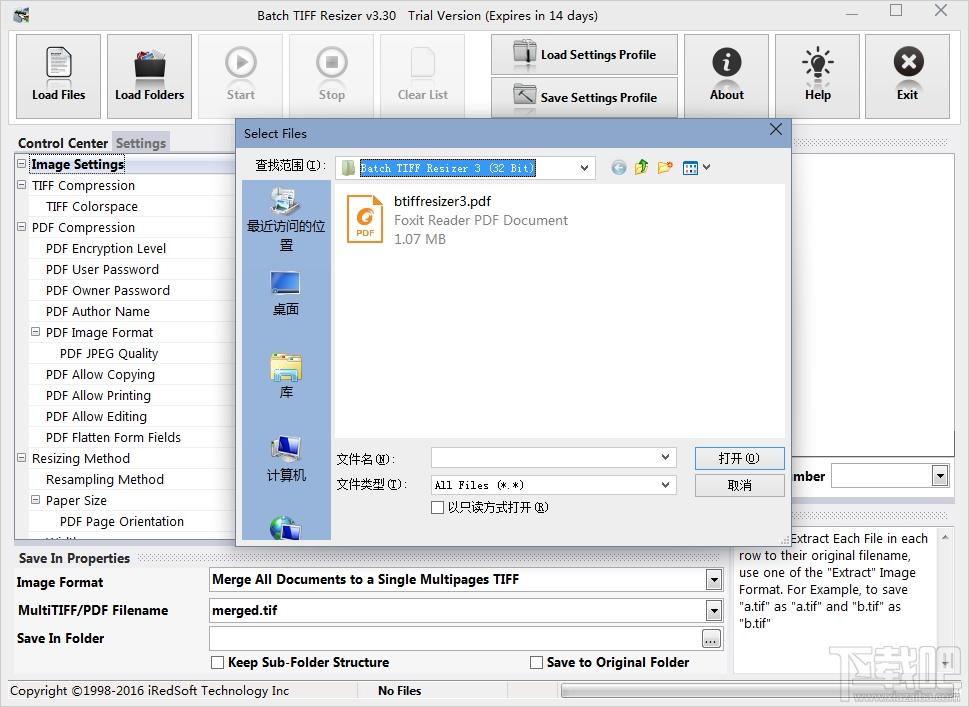This screenshot has height=707, width=969.
Task: Check Keep Sub-Folder Structure
Action: pos(218,663)
